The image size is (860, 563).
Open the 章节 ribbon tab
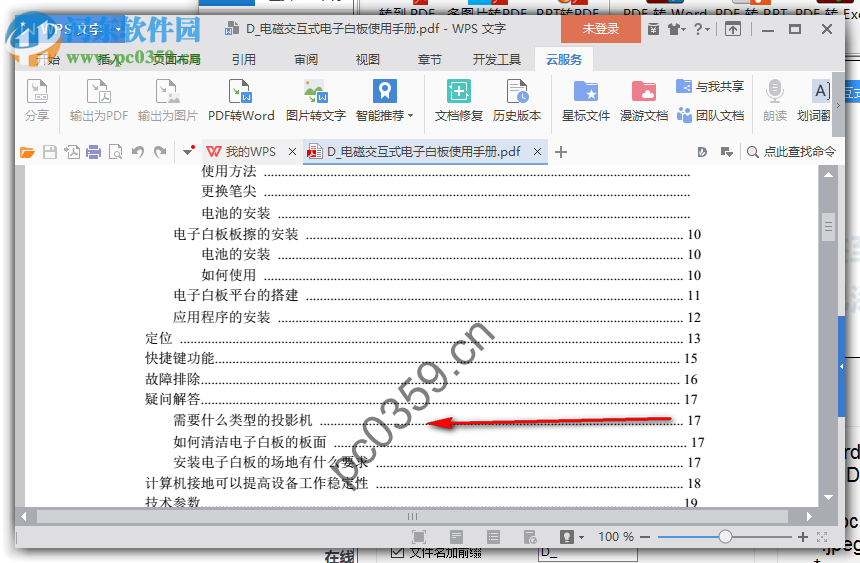tap(429, 59)
